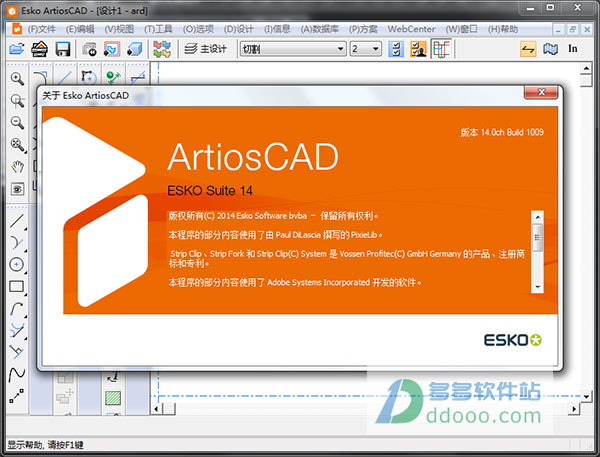Click the In units toolbar button
The height and width of the screenshot is (457, 600).
(x=572, y=49)
